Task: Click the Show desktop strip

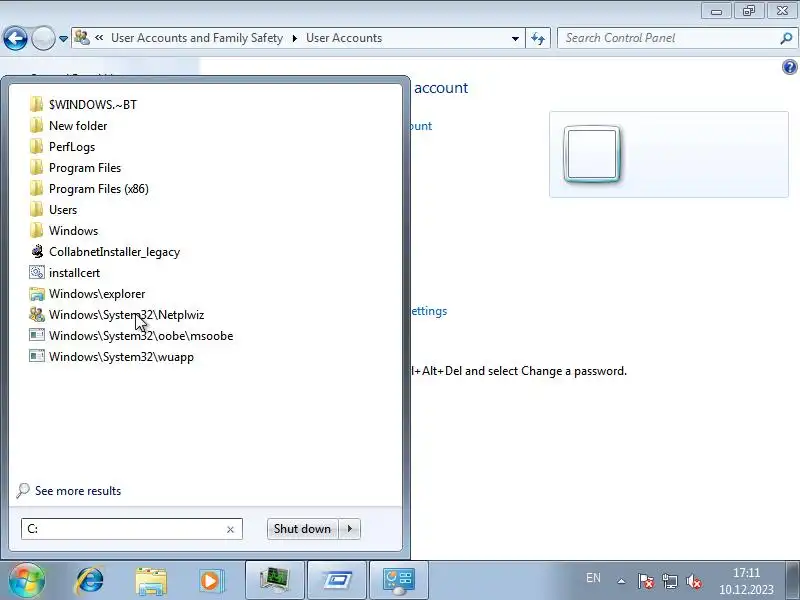Action: click(x=792, y=580)
